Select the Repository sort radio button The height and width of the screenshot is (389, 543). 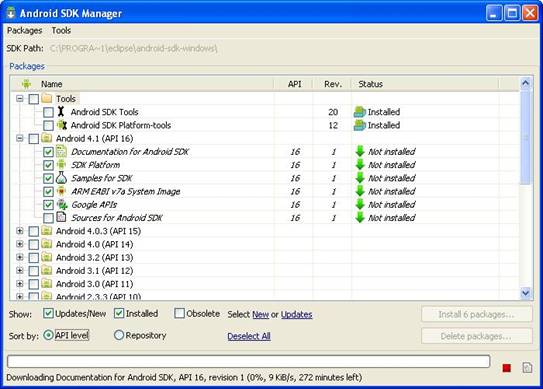pos(119,335)
